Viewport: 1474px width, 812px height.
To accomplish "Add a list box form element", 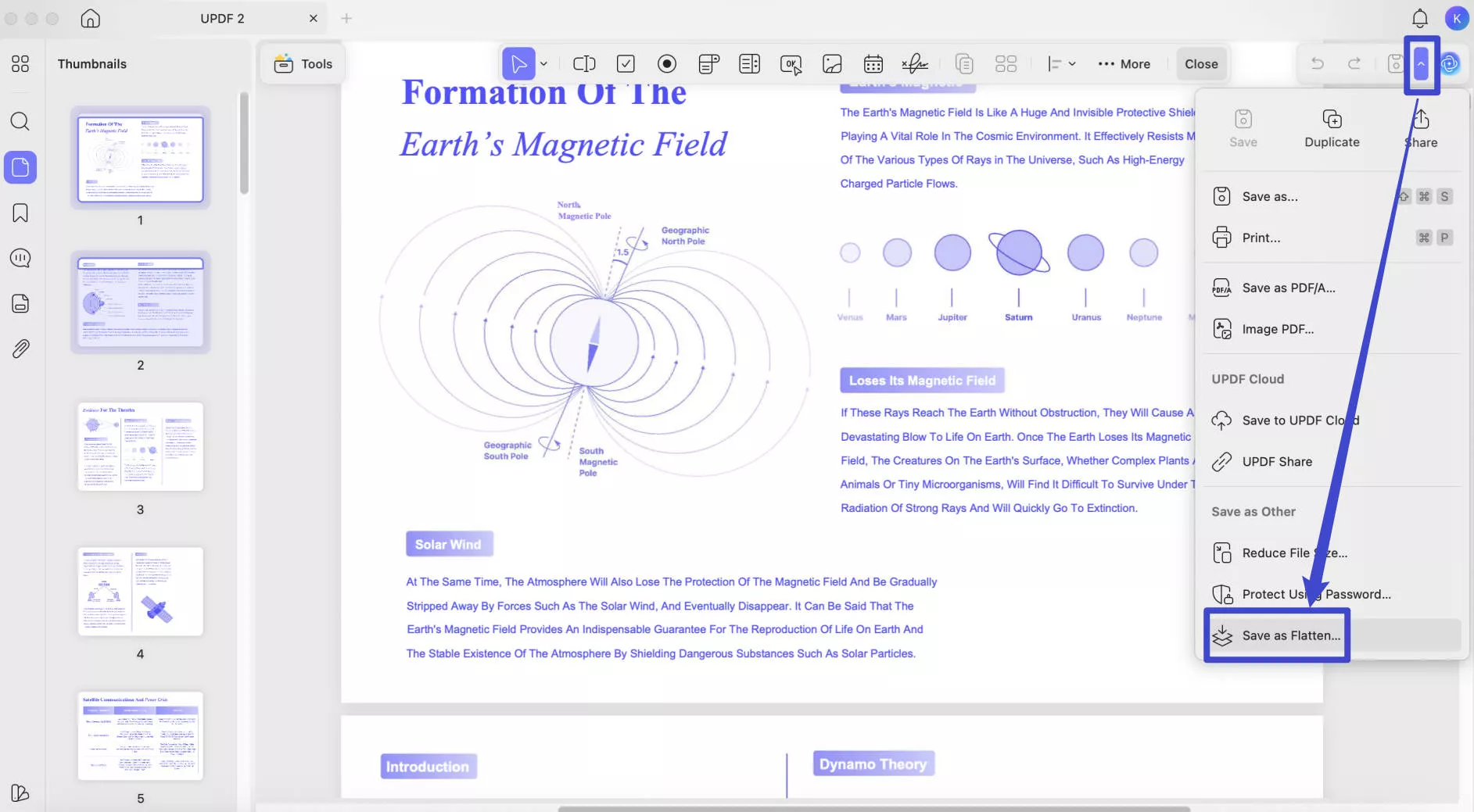I will pyautogui.click(x=749, y=64).
